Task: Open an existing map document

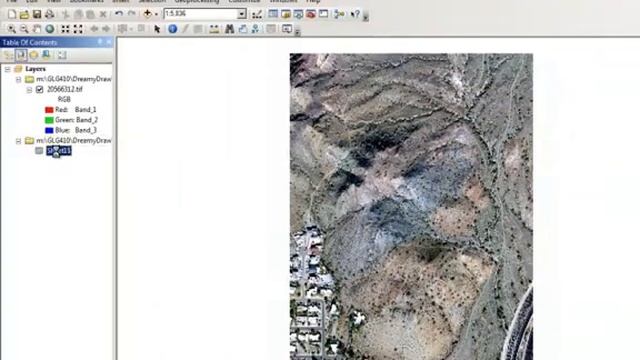Action: tap(24, 15)
